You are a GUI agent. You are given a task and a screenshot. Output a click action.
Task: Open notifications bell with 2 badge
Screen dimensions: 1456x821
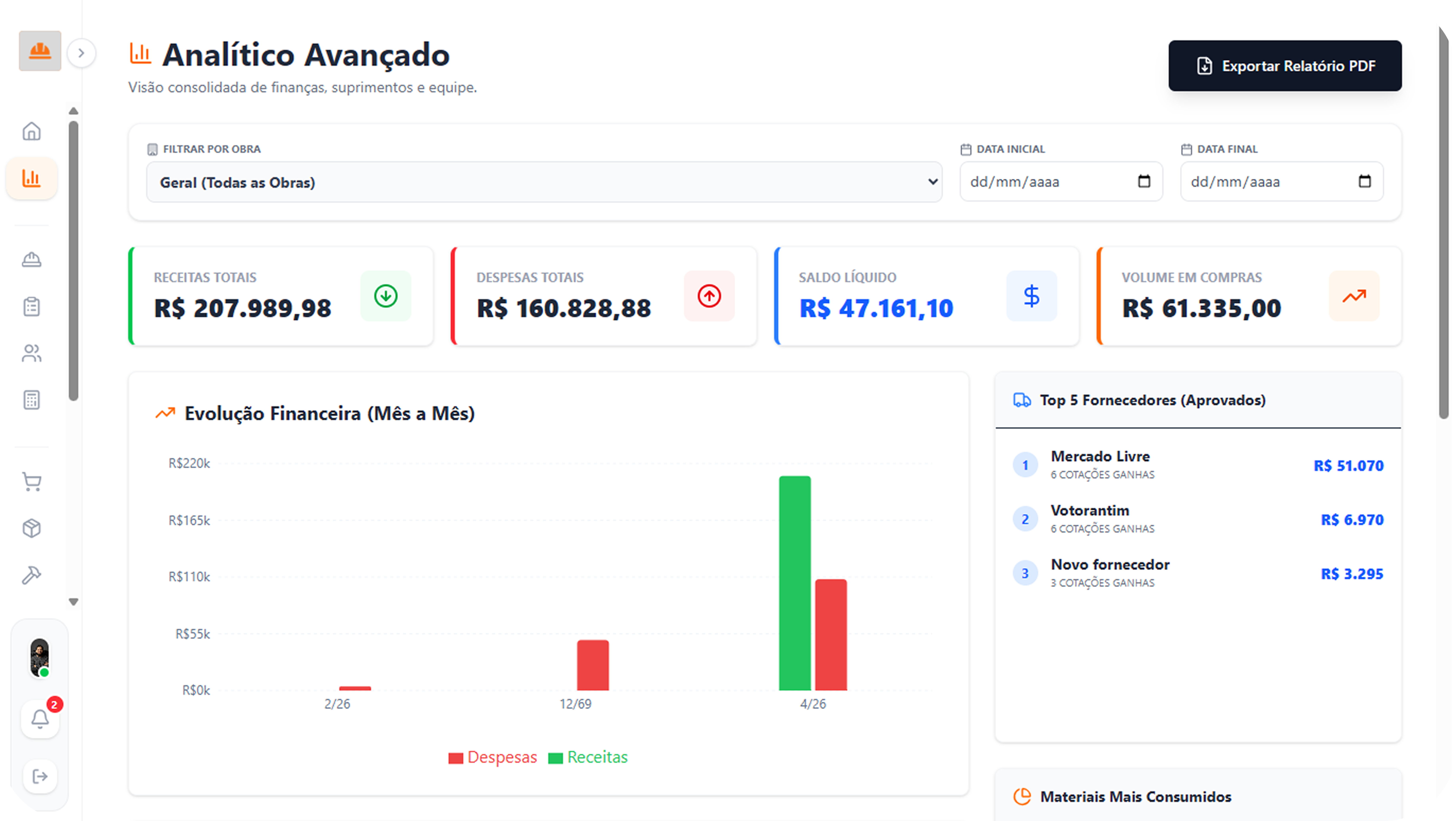(x=40, y=719)
